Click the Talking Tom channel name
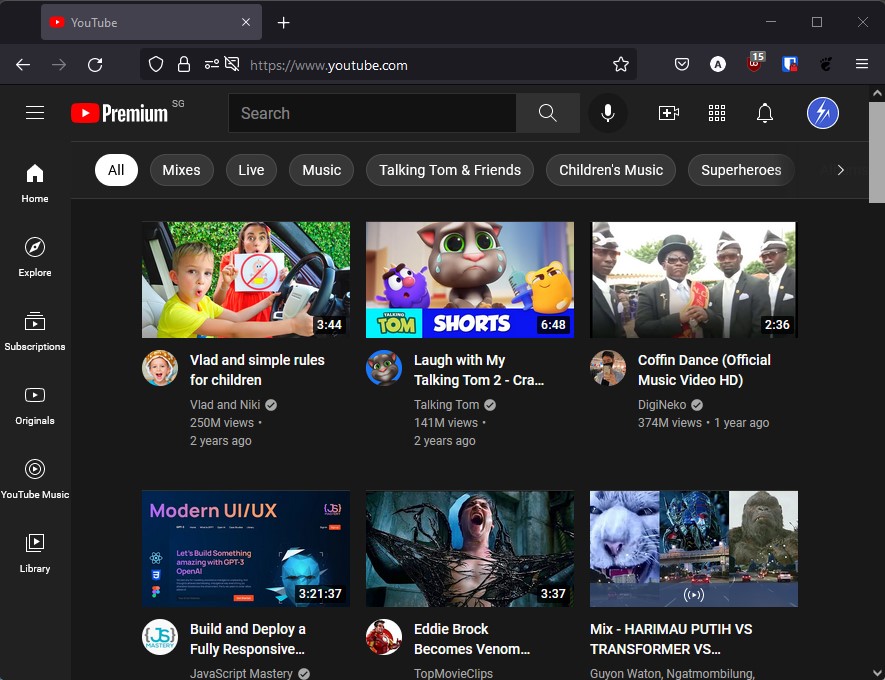Screen dimensions: 885x680 coord(446,405)
